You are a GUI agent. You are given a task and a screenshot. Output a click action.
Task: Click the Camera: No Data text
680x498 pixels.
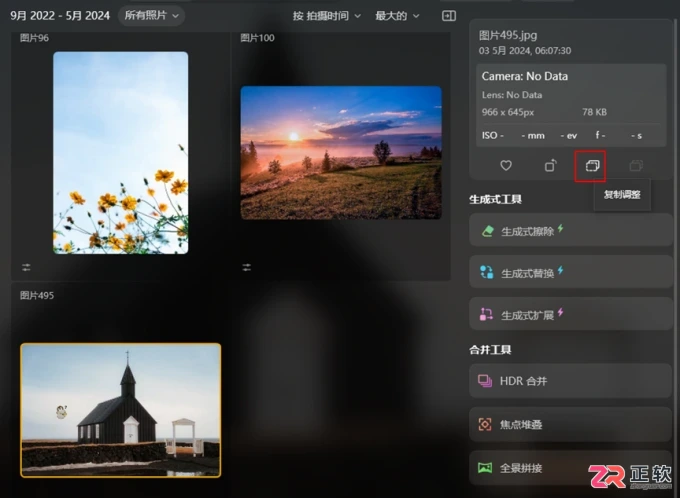pyautogui.click(x=524, y=76)
